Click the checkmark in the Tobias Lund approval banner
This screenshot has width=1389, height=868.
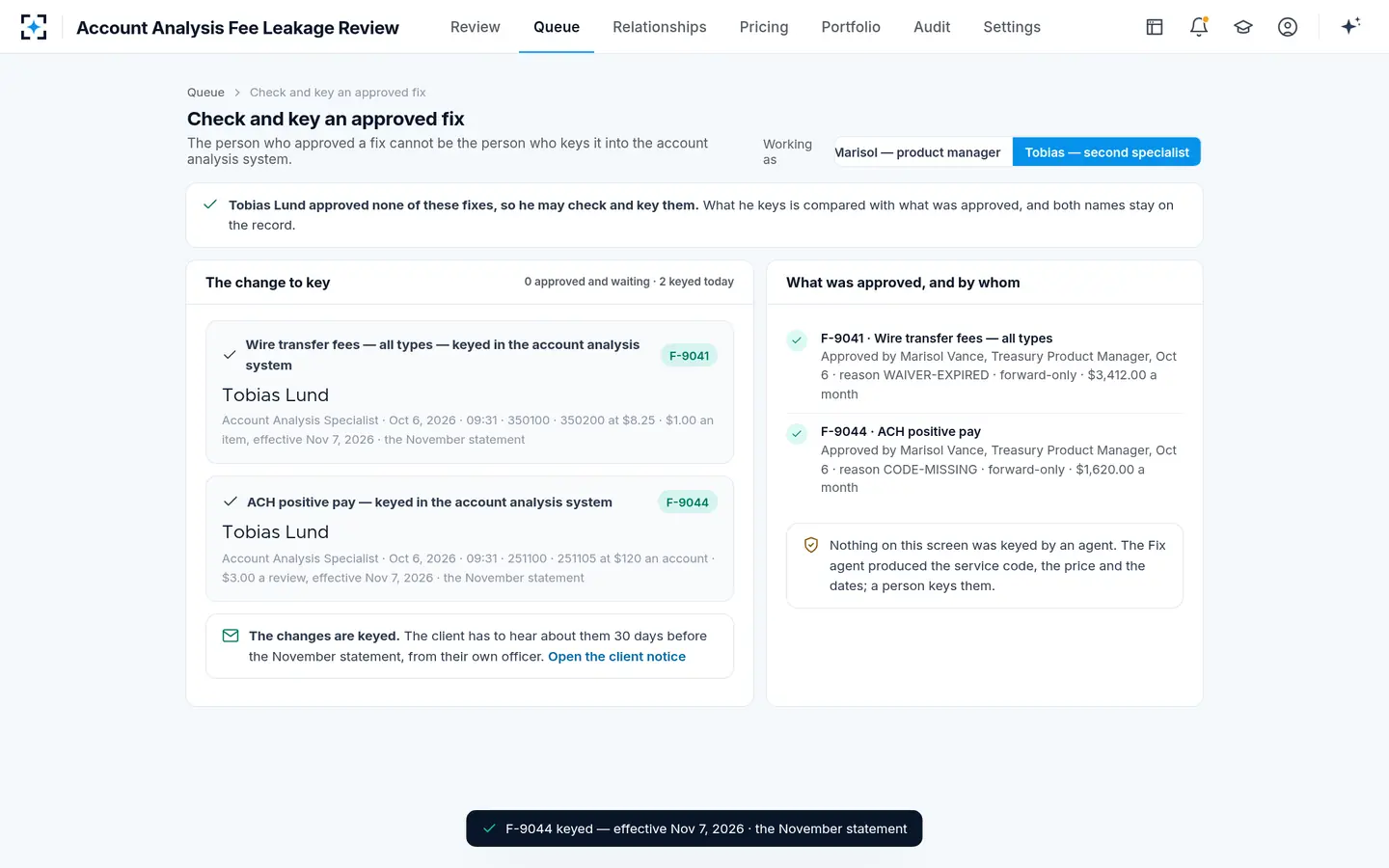point(210,204)
